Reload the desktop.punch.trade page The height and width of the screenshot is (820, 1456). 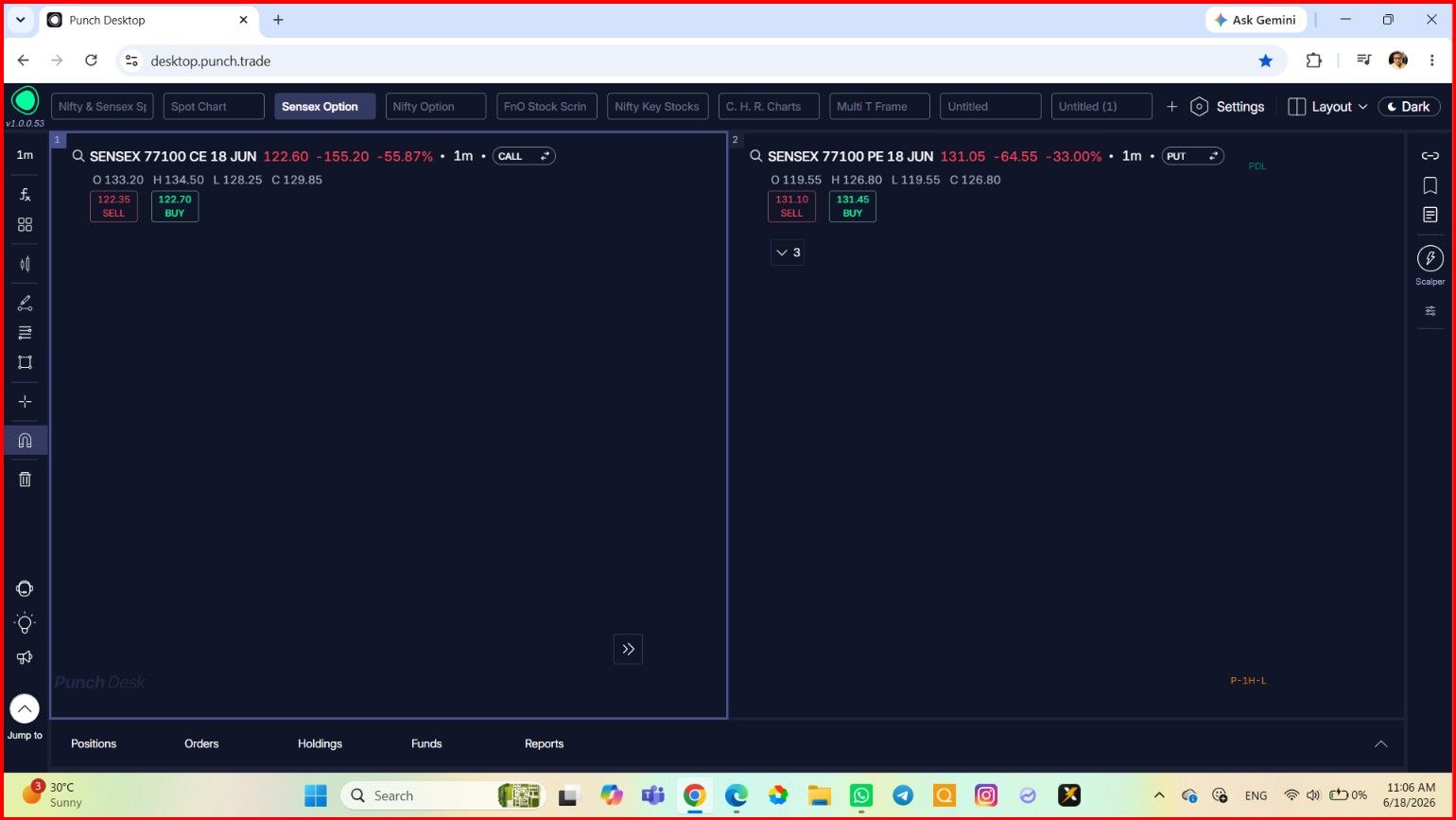coord(91,61)
